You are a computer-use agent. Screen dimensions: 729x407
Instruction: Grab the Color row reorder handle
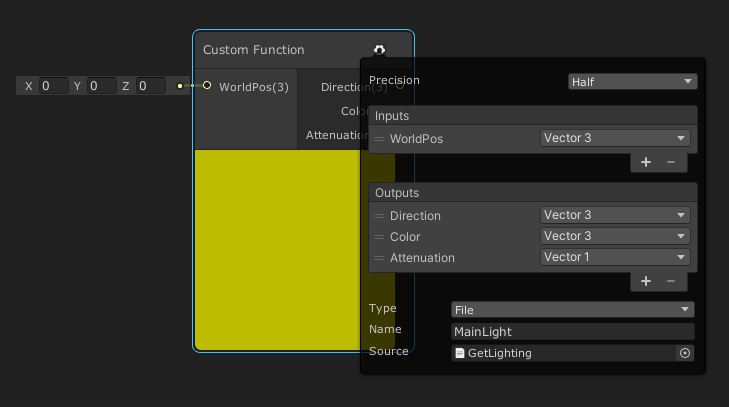(x=379, y=237)
